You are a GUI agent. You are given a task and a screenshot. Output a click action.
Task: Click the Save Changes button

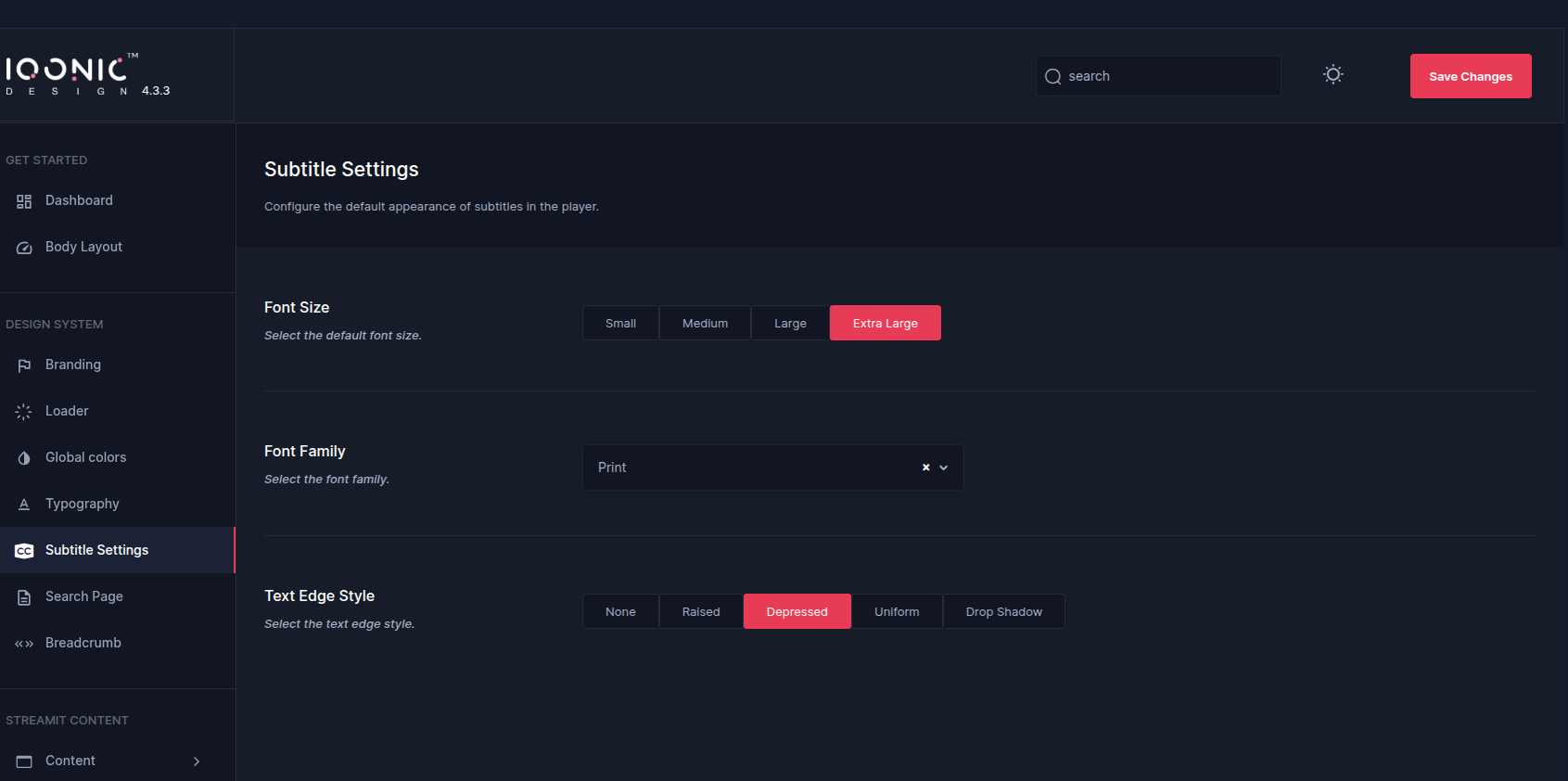click(x=1470, y=76)
